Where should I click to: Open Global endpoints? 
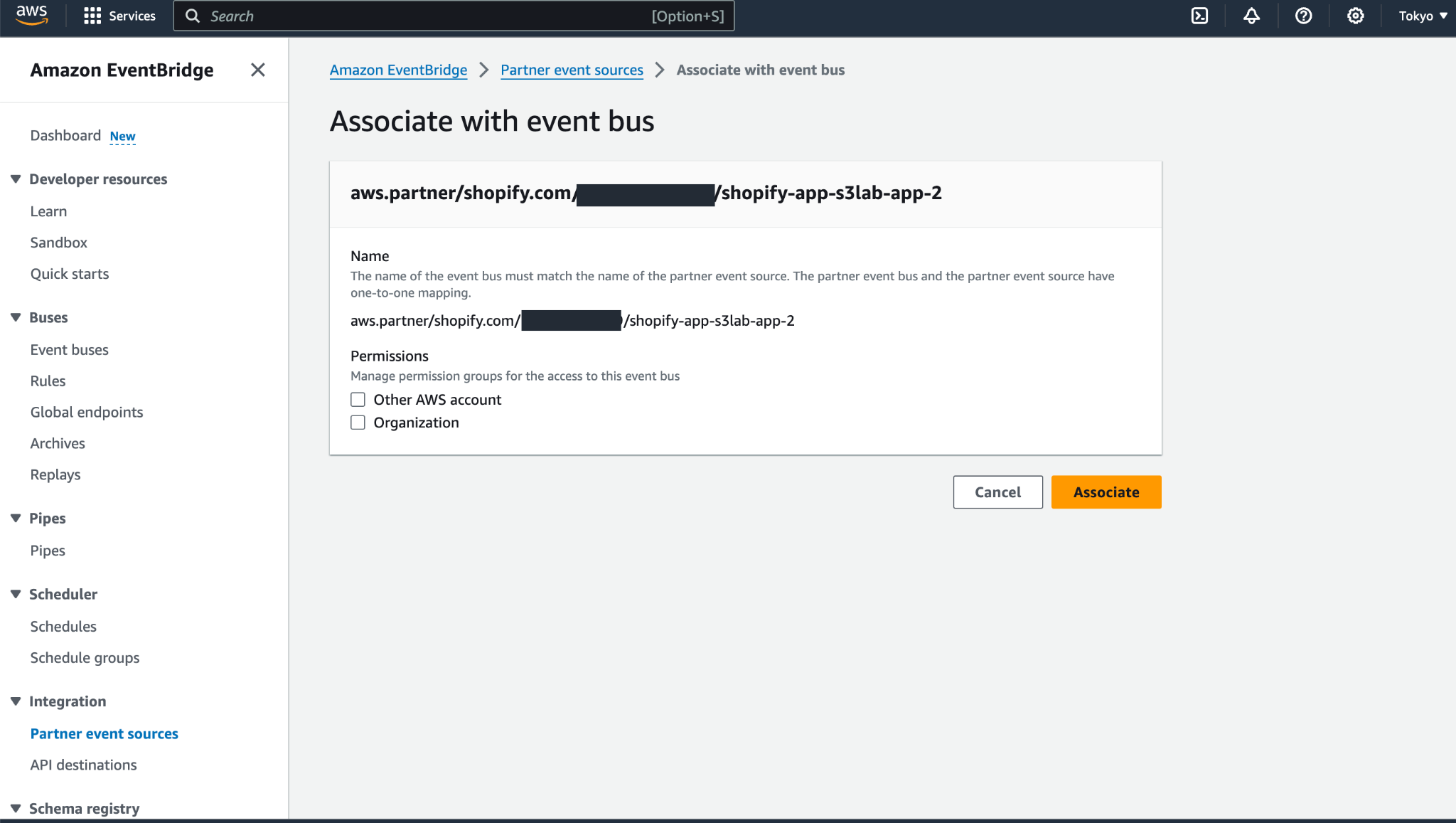[x=87, y=413]
